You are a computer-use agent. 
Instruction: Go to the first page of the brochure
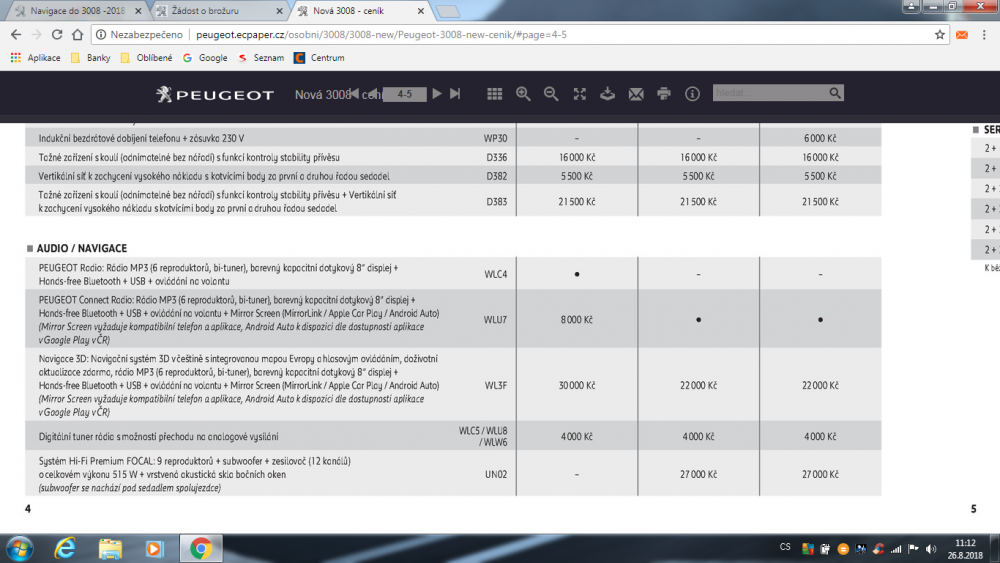tap(354, 94)
